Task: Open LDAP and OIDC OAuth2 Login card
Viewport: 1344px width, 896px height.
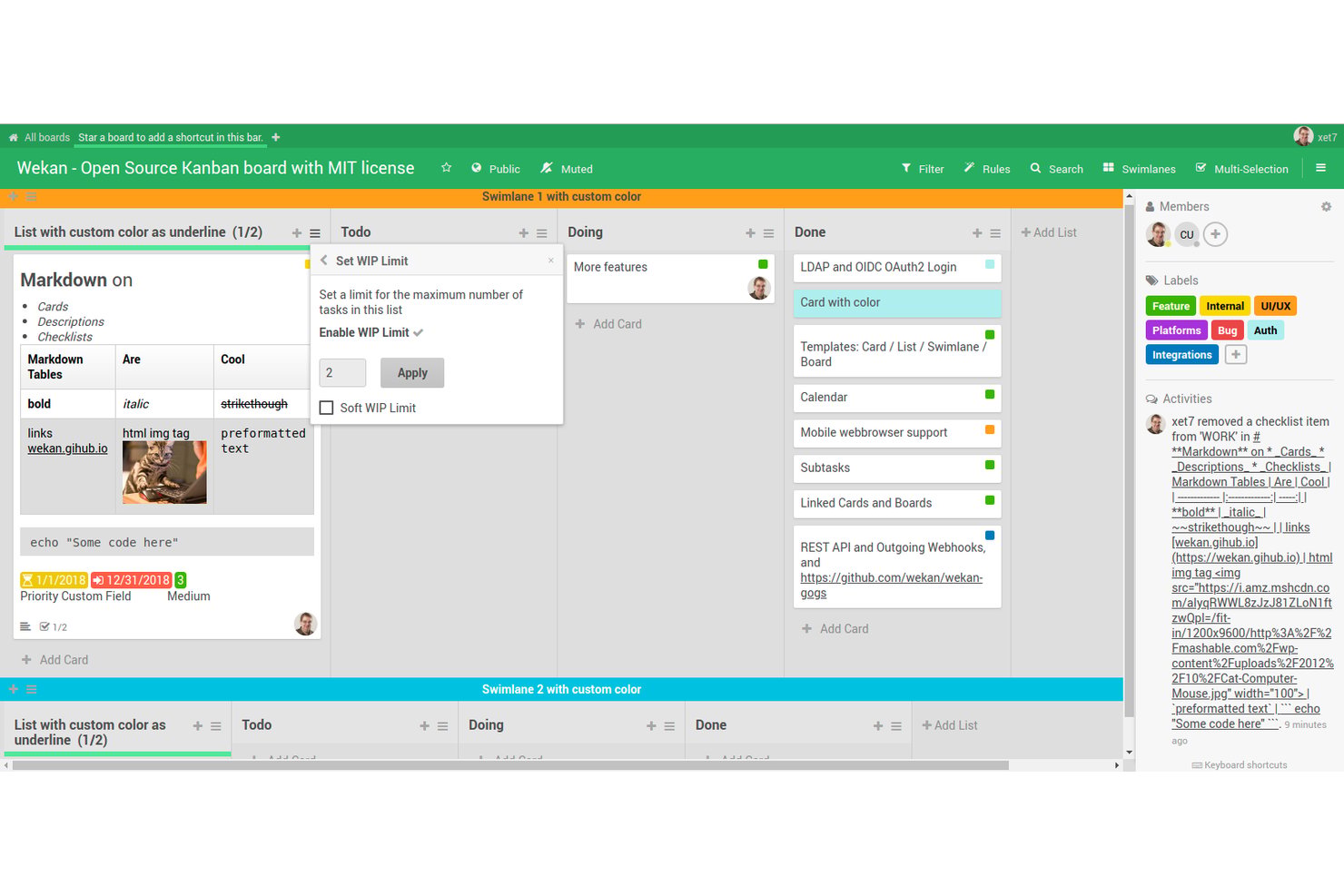Action: (897, 267)
